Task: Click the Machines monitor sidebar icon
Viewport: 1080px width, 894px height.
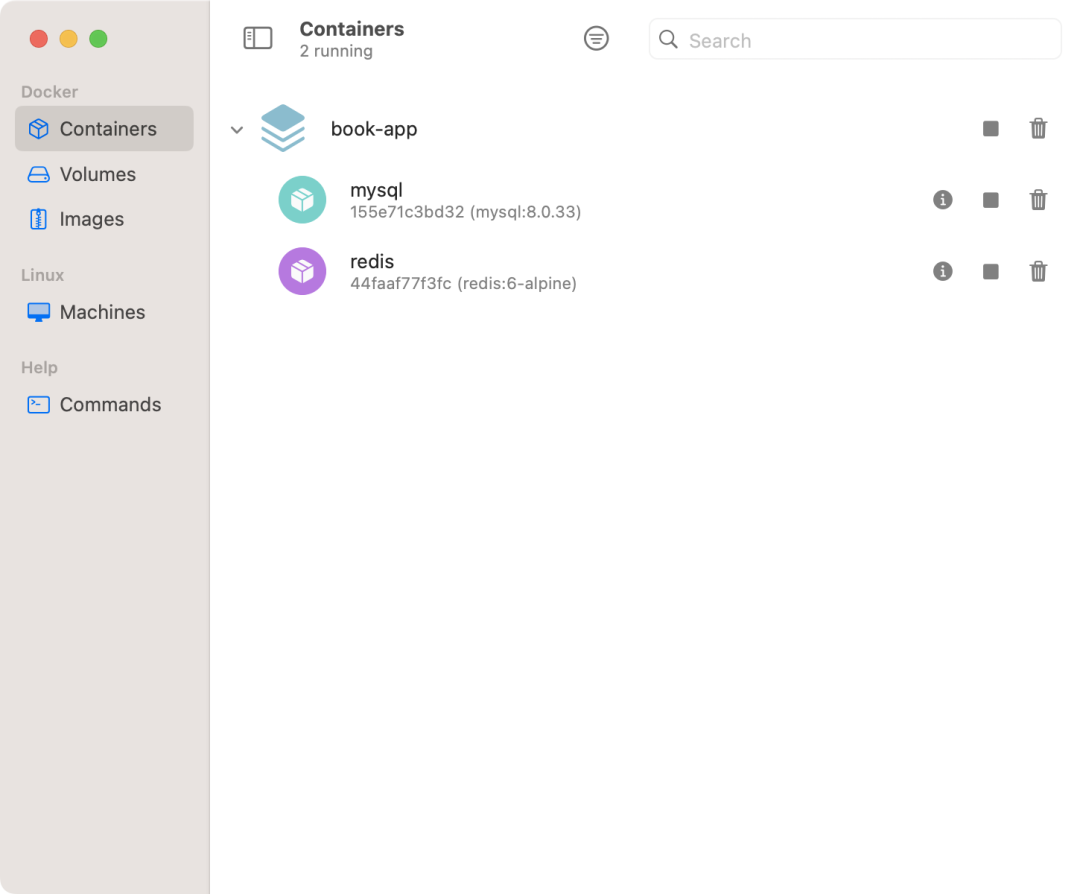Action: (x=39, y=312)
